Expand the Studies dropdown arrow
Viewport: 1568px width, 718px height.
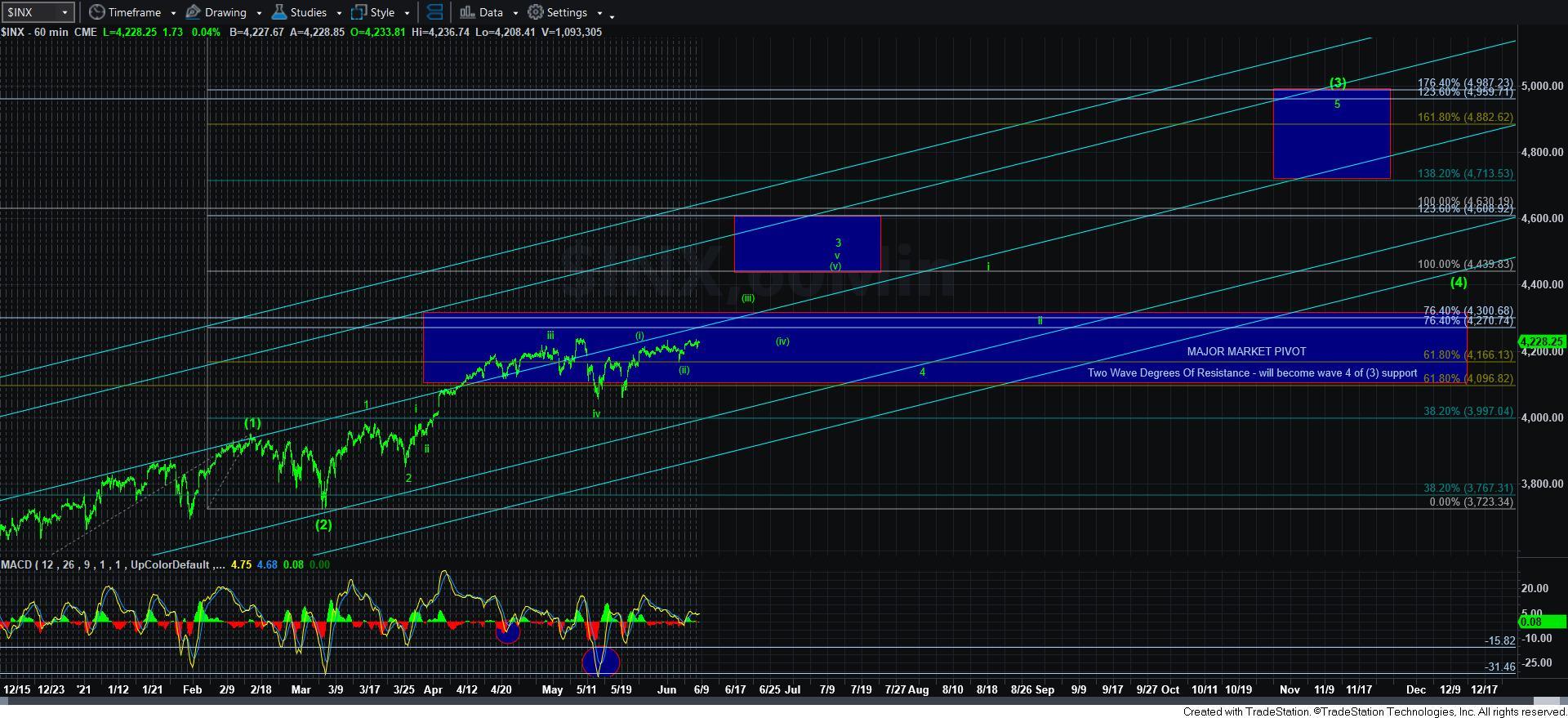(339, 13)
